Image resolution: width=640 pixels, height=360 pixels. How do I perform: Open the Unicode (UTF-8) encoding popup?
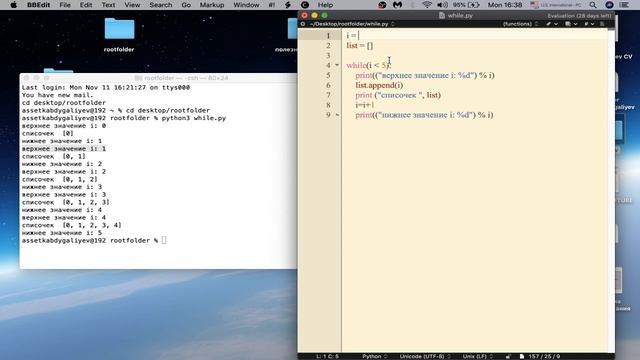point(425,356)
